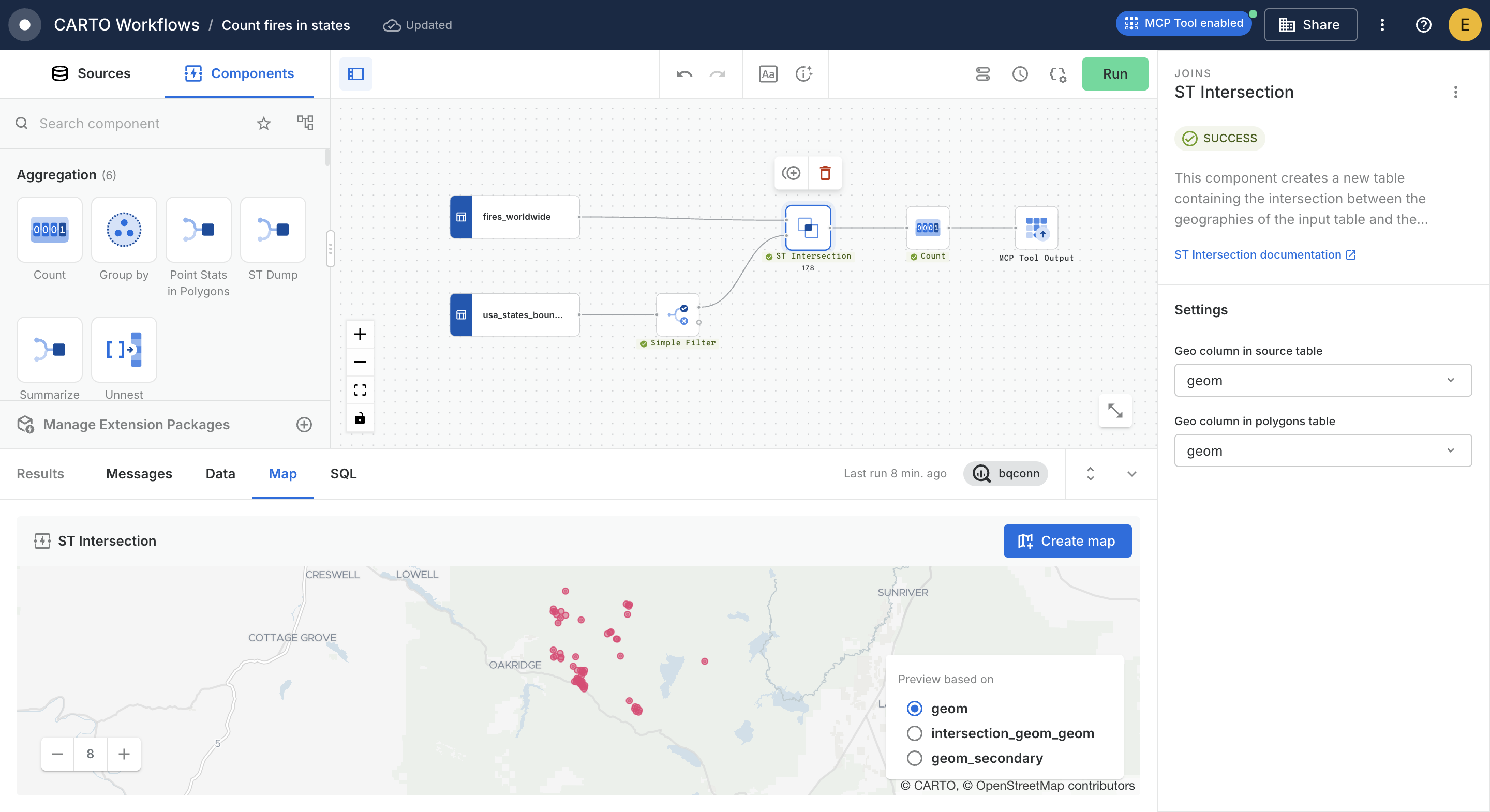Open Geo column in polygons table dropdown
This screenshot has height=812, width=1490.
coord(1322,450)
